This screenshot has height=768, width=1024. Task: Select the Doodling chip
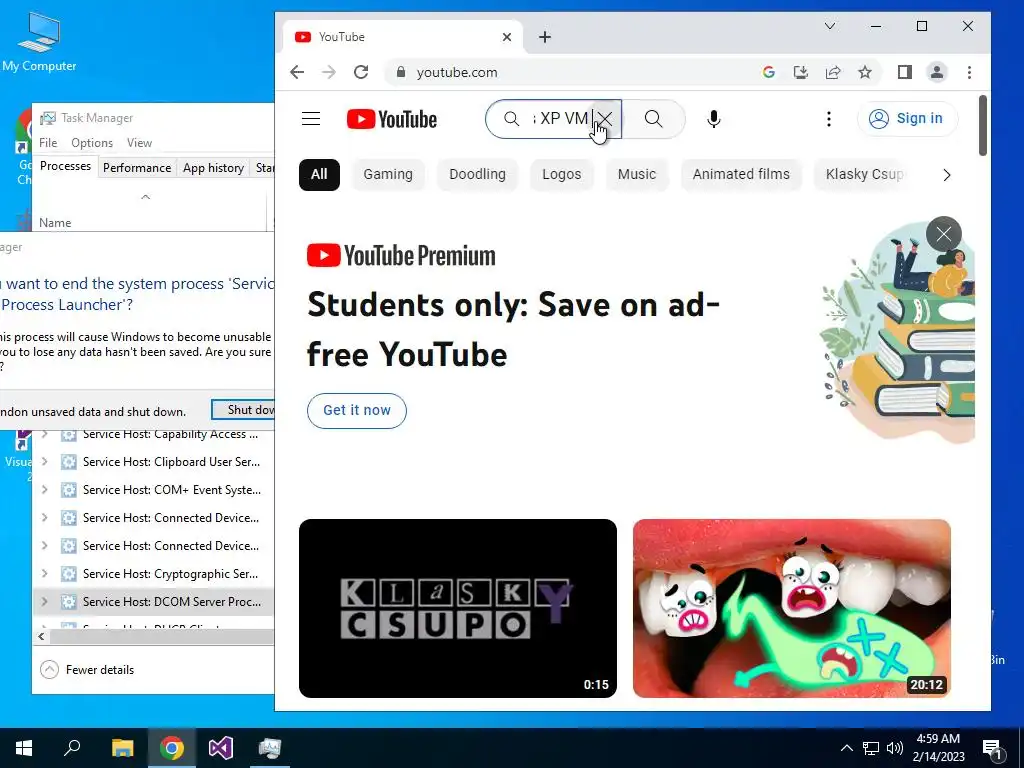pos(477,174)
